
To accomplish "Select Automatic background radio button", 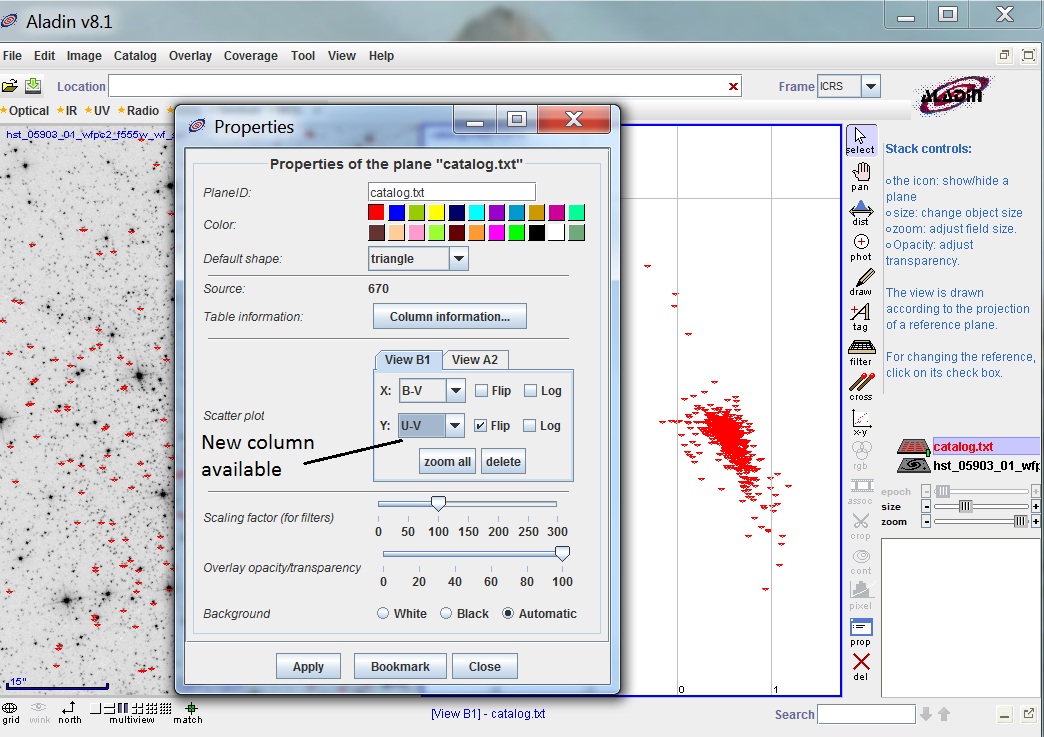I will pyautogui.click(x=508, y=613).
